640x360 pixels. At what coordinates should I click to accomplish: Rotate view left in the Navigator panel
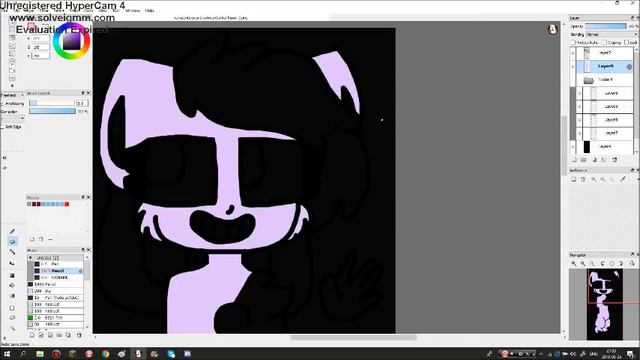click(x=603, y=264)
